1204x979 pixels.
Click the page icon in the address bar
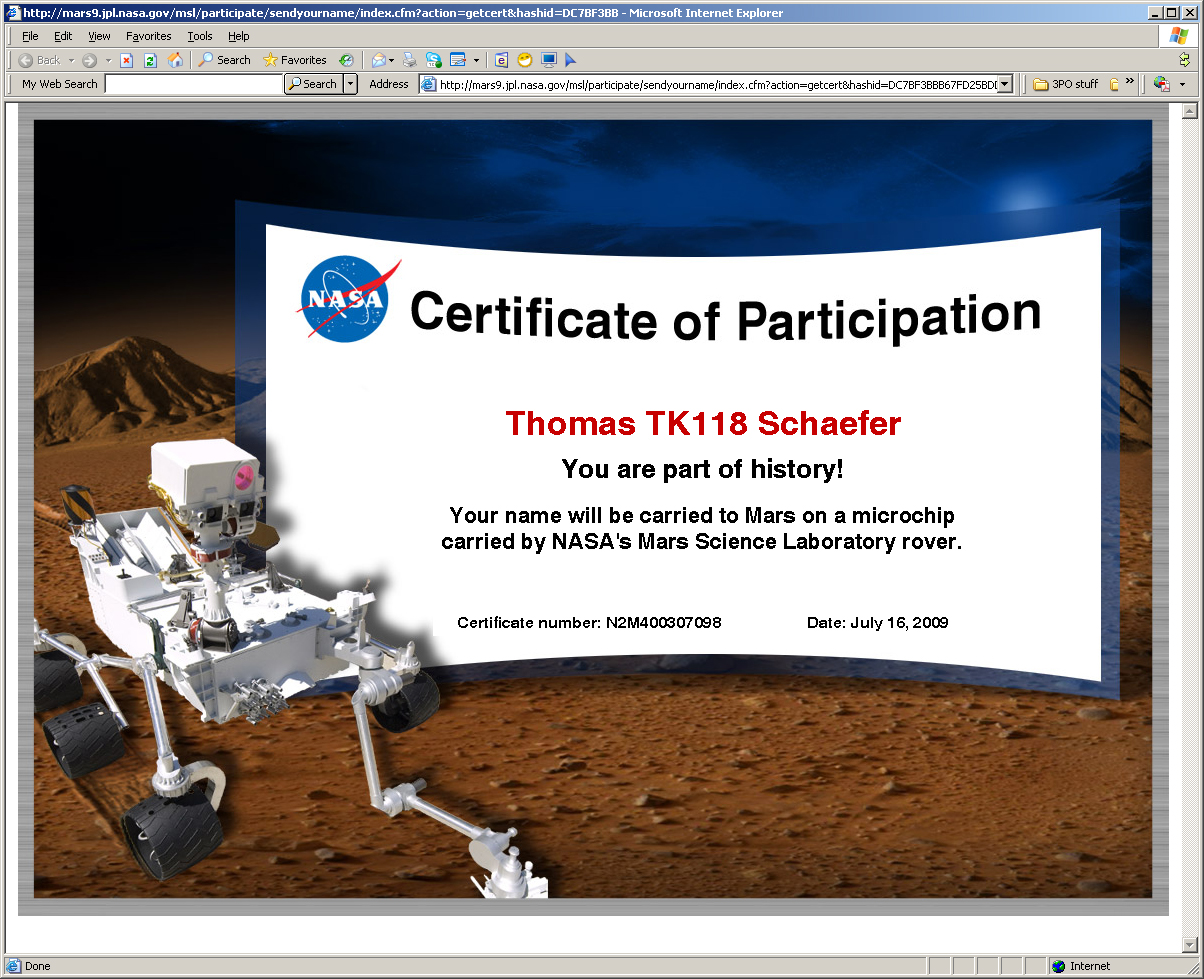(x=429, y=85)
